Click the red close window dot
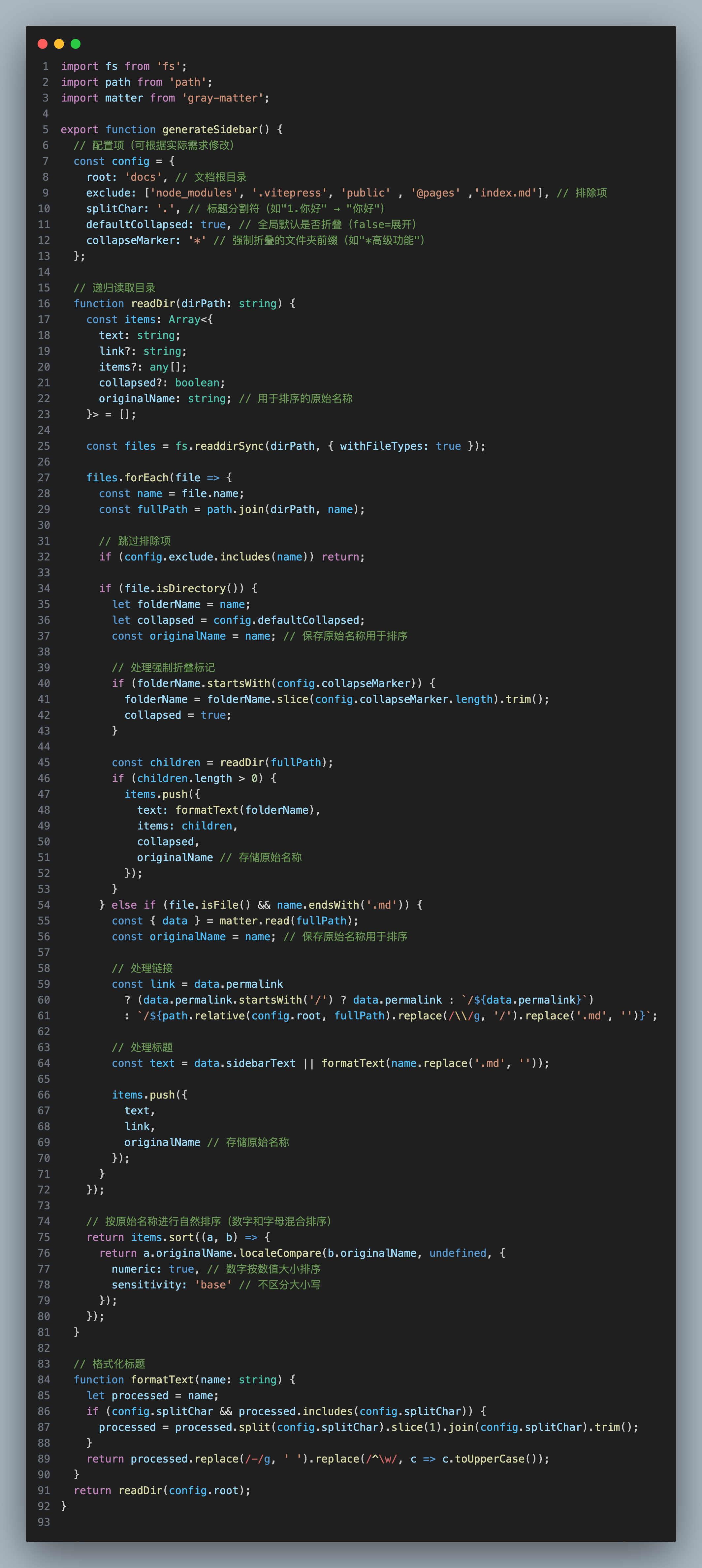The image size is (702, 1568). [x=43, y=44]
